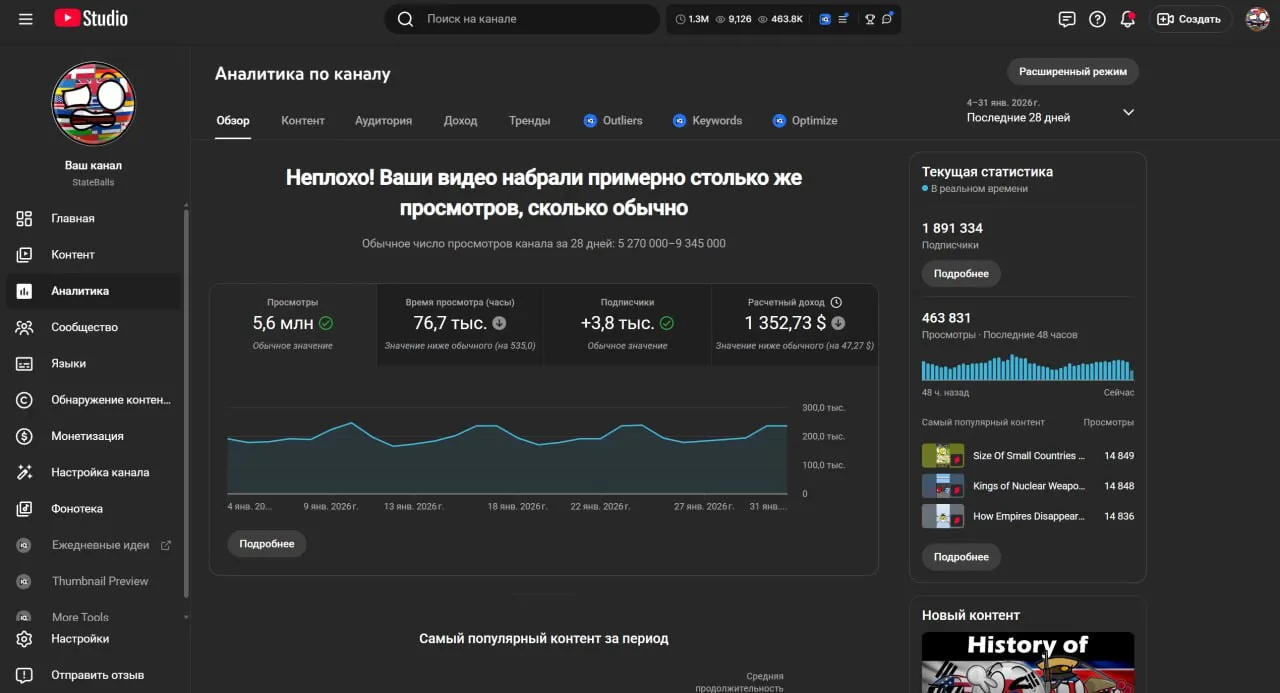The width and height of the screenshot is (1280, 693).
Task: Click the 463.8K views stat in top bar
Action: pyautogui.click(x=780, y=19)
